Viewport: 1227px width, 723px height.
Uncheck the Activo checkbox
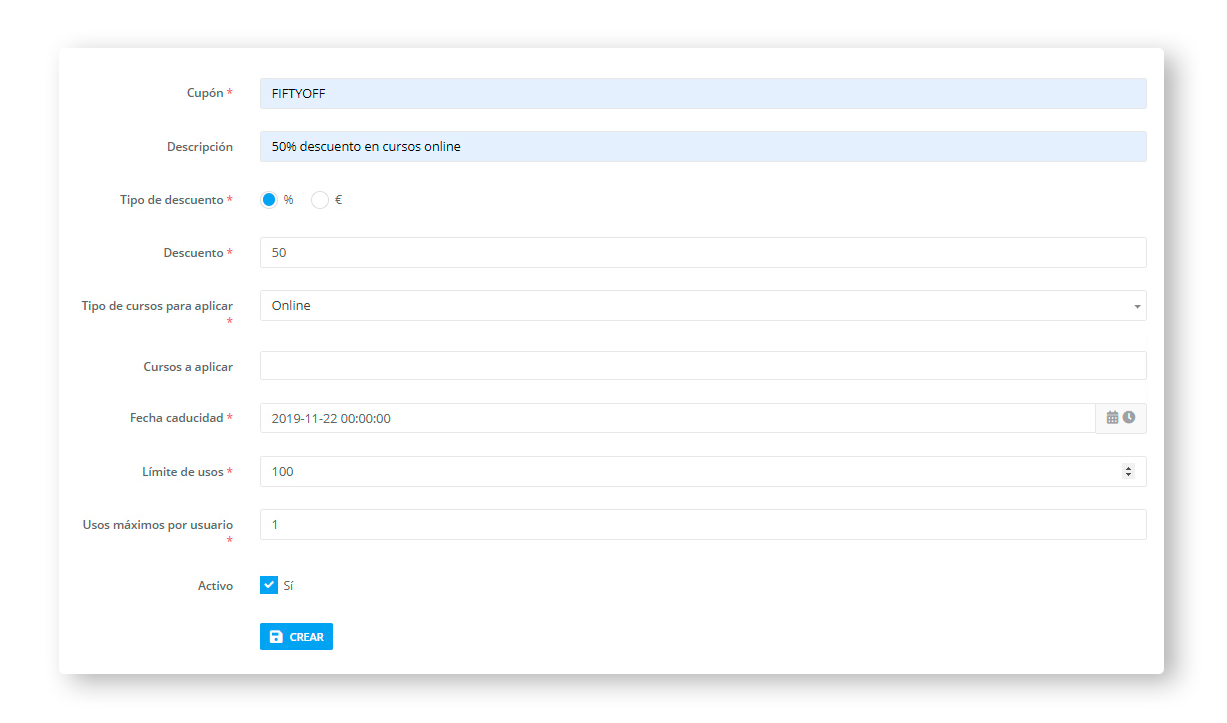pos(269,585)
